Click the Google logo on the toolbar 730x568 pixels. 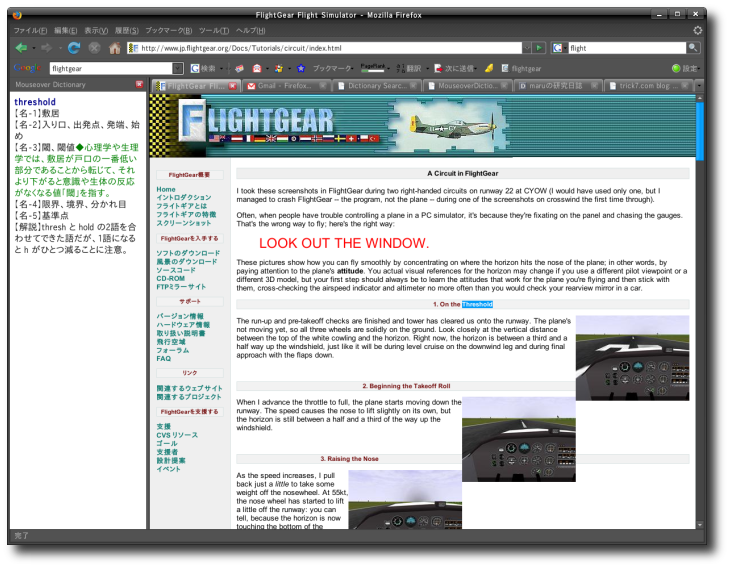(27, 68)
